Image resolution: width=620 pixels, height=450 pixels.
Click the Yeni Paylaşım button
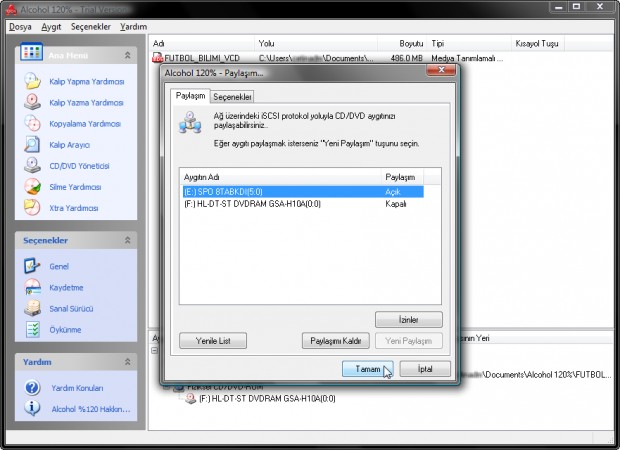click(408, 340)
